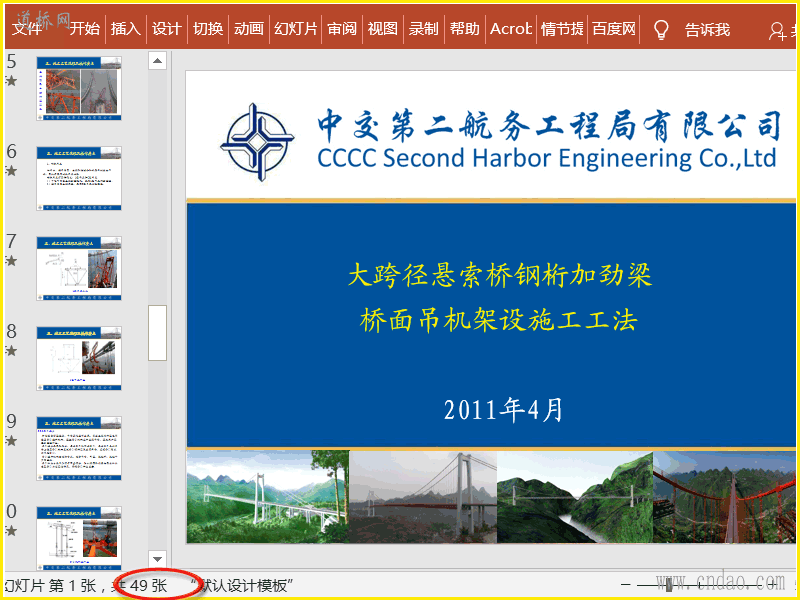Click the thumbnail pane scroll down arrow
800x600 pixels.
point(157,559)
